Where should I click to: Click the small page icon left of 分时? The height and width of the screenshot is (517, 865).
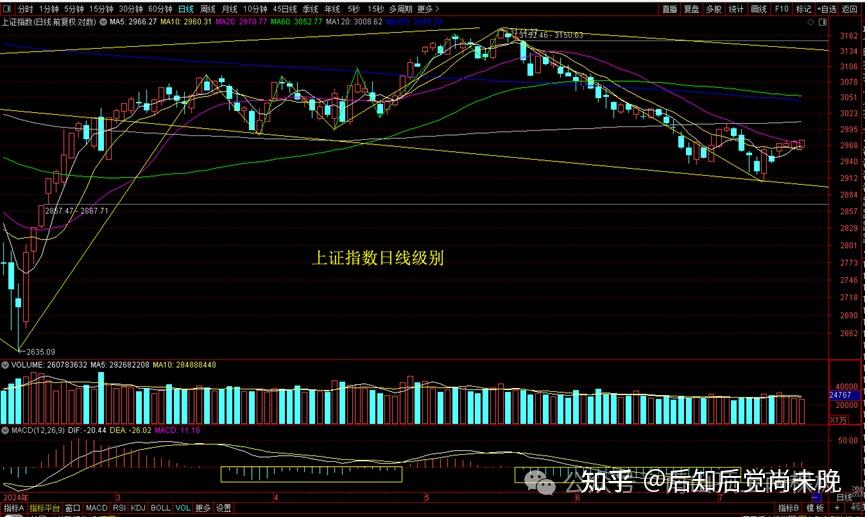tap(8, 8)
